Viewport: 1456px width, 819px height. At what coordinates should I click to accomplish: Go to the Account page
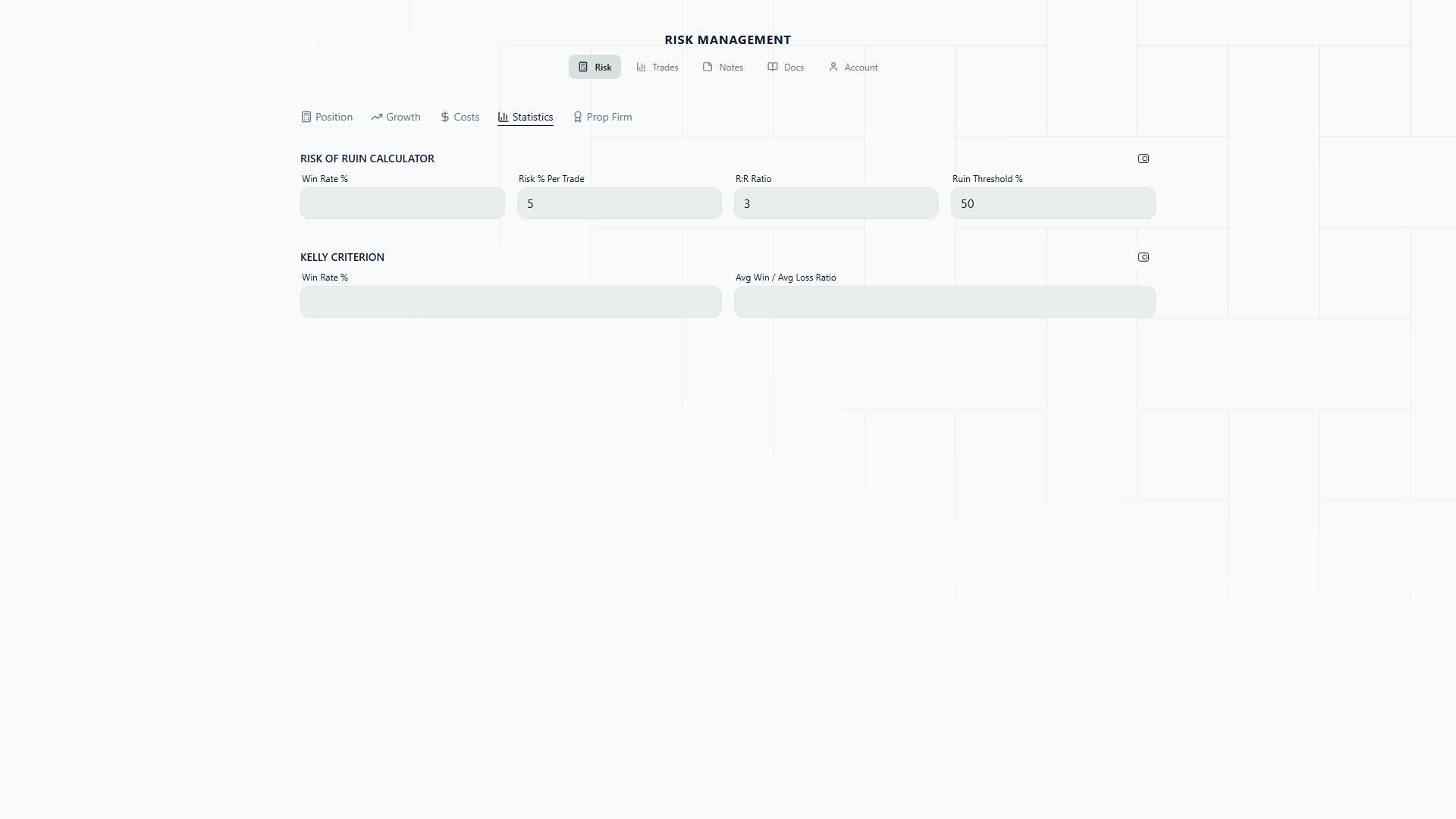coord(853,67)
